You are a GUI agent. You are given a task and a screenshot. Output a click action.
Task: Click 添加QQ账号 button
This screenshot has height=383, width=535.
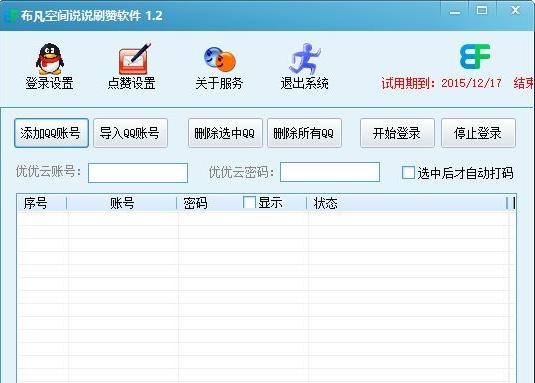[x=51, y=133]
